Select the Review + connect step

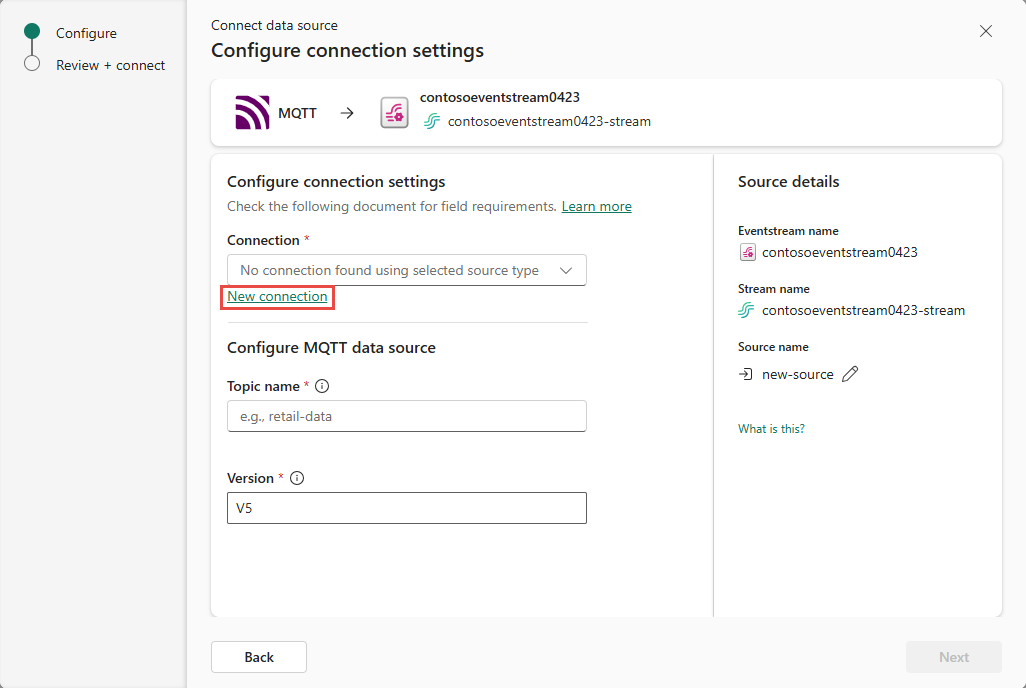tap(110, 65)
